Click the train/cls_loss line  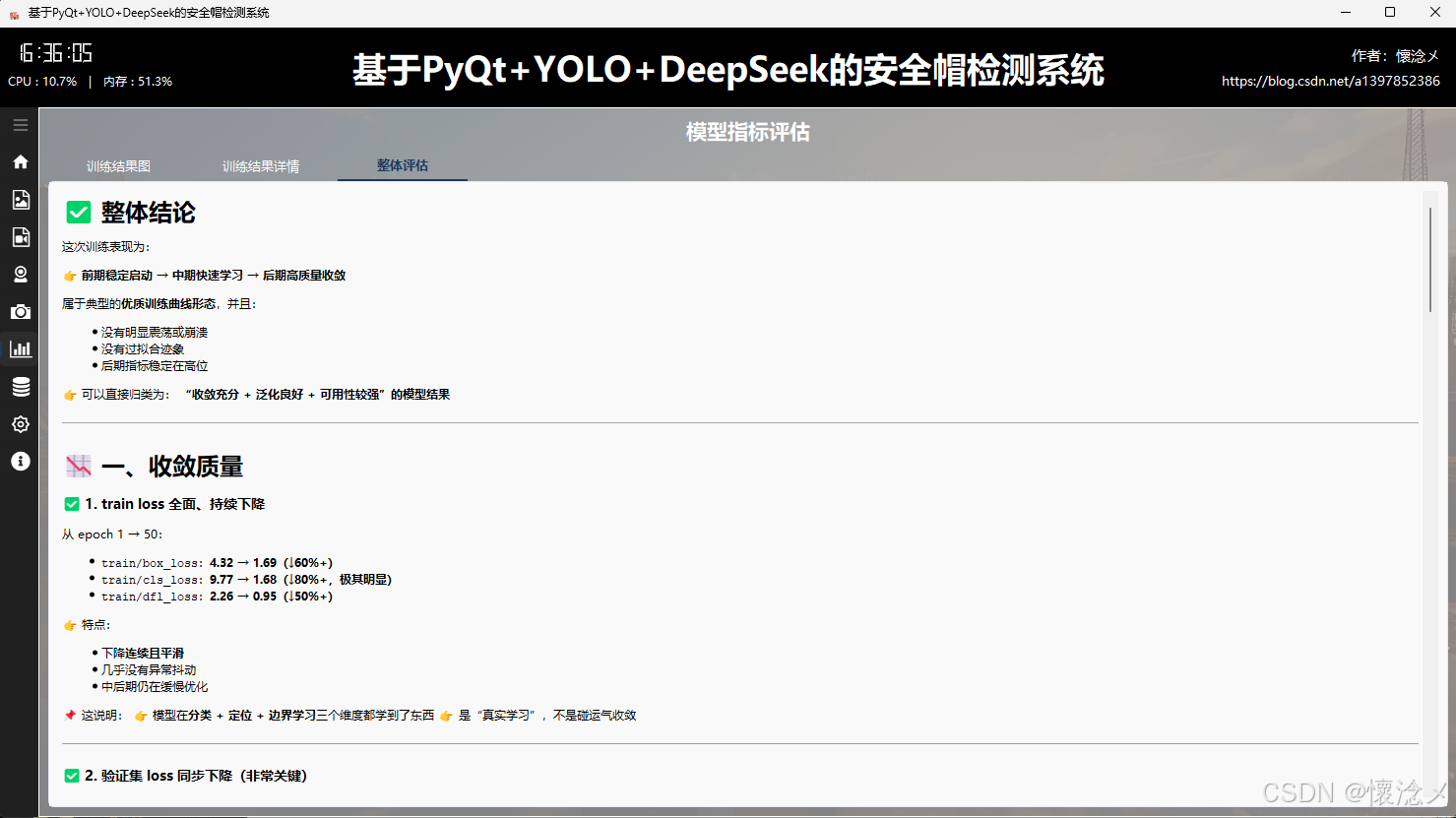point(246,580)
